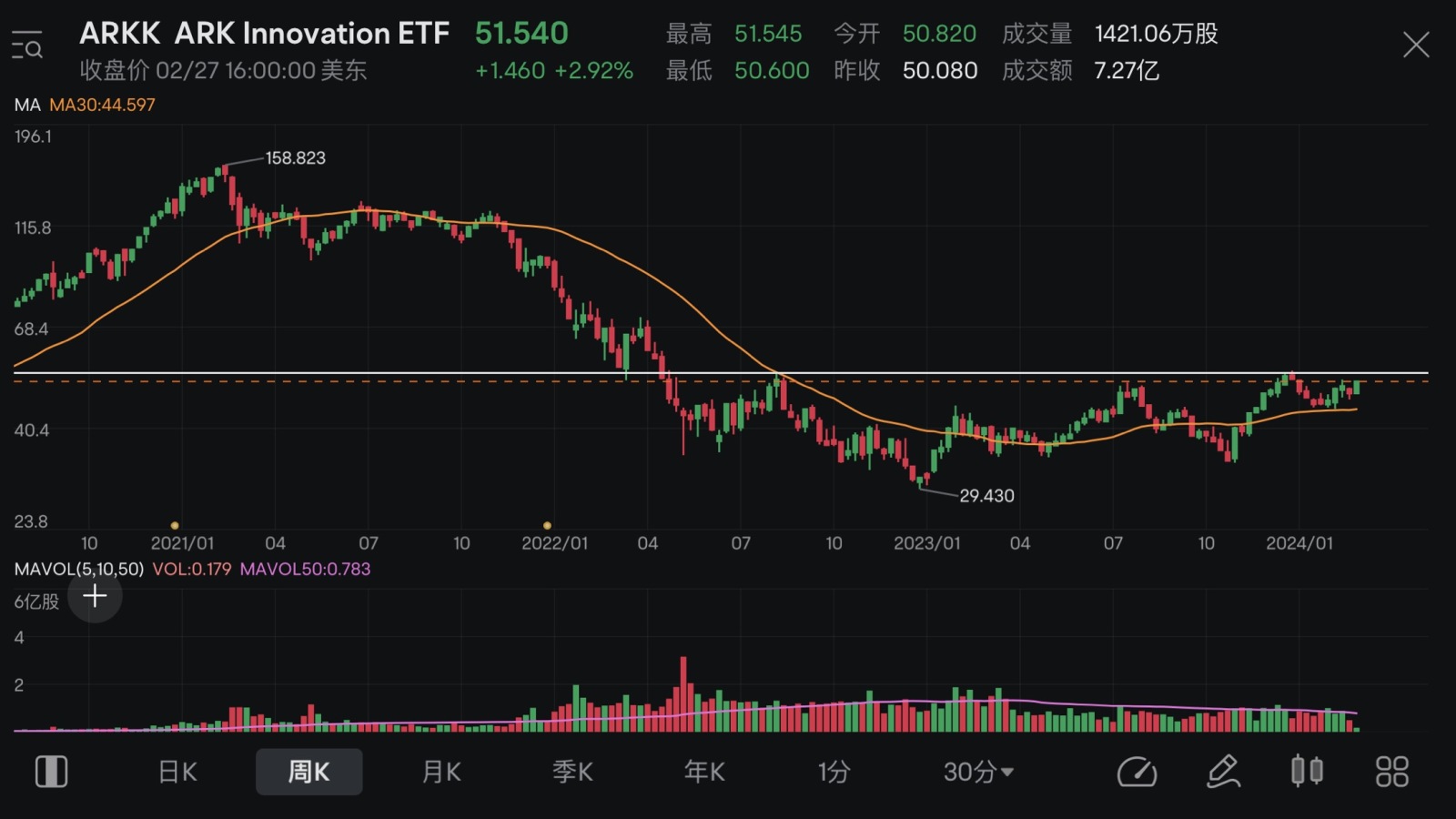Image resolution: width=1456 pixels, height=819 pixels.
Task: Click the MAVOL(5,10,50) indicator label
Action: click(79, 569)
